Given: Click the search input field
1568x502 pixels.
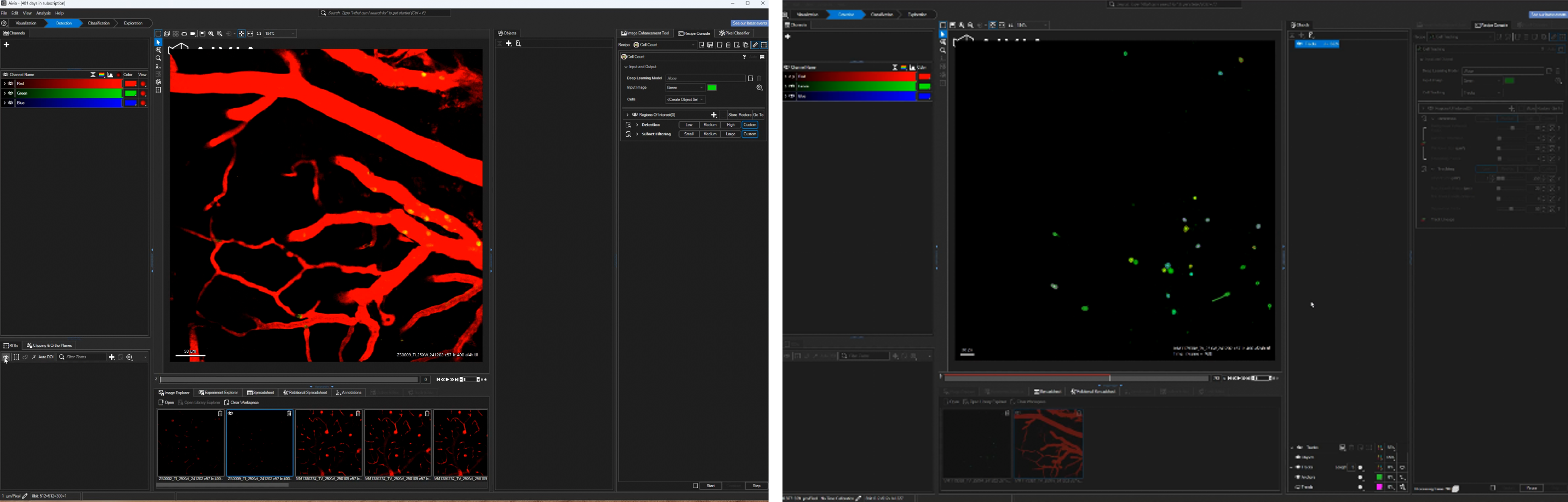Looking at the screenshot, I should click(x=385, y=13).
